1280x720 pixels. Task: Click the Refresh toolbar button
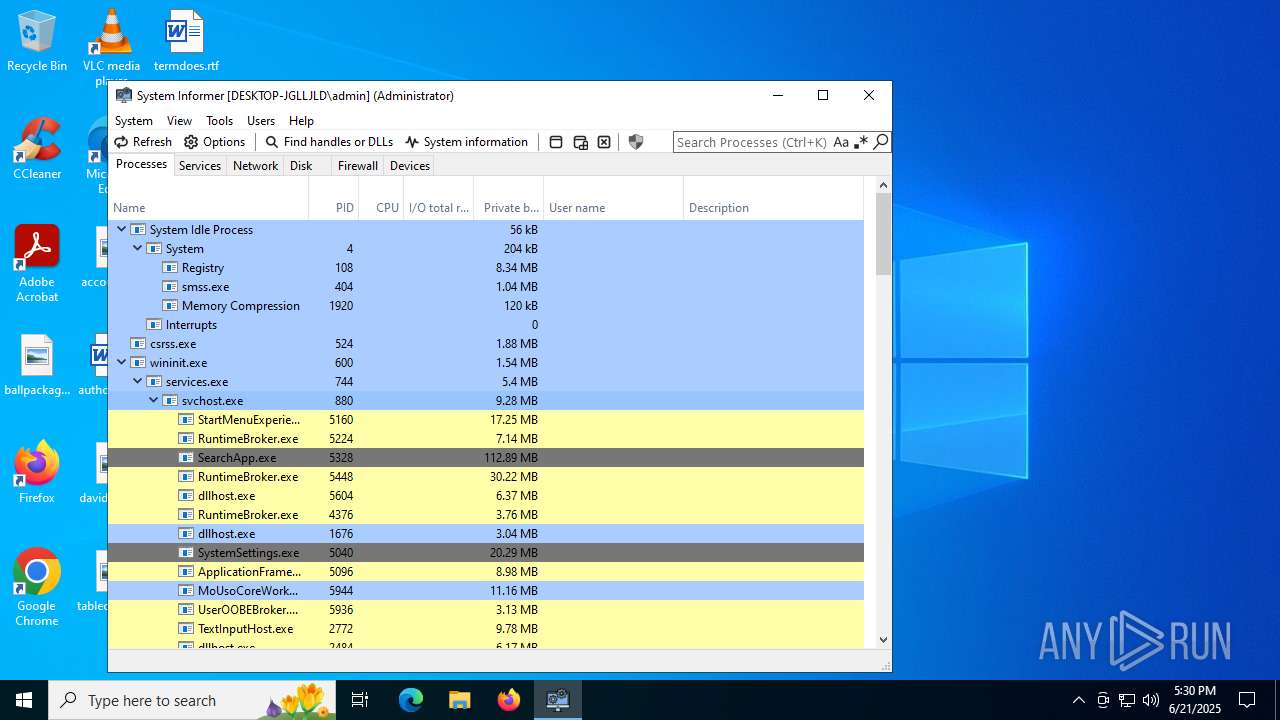coord(143,142)
